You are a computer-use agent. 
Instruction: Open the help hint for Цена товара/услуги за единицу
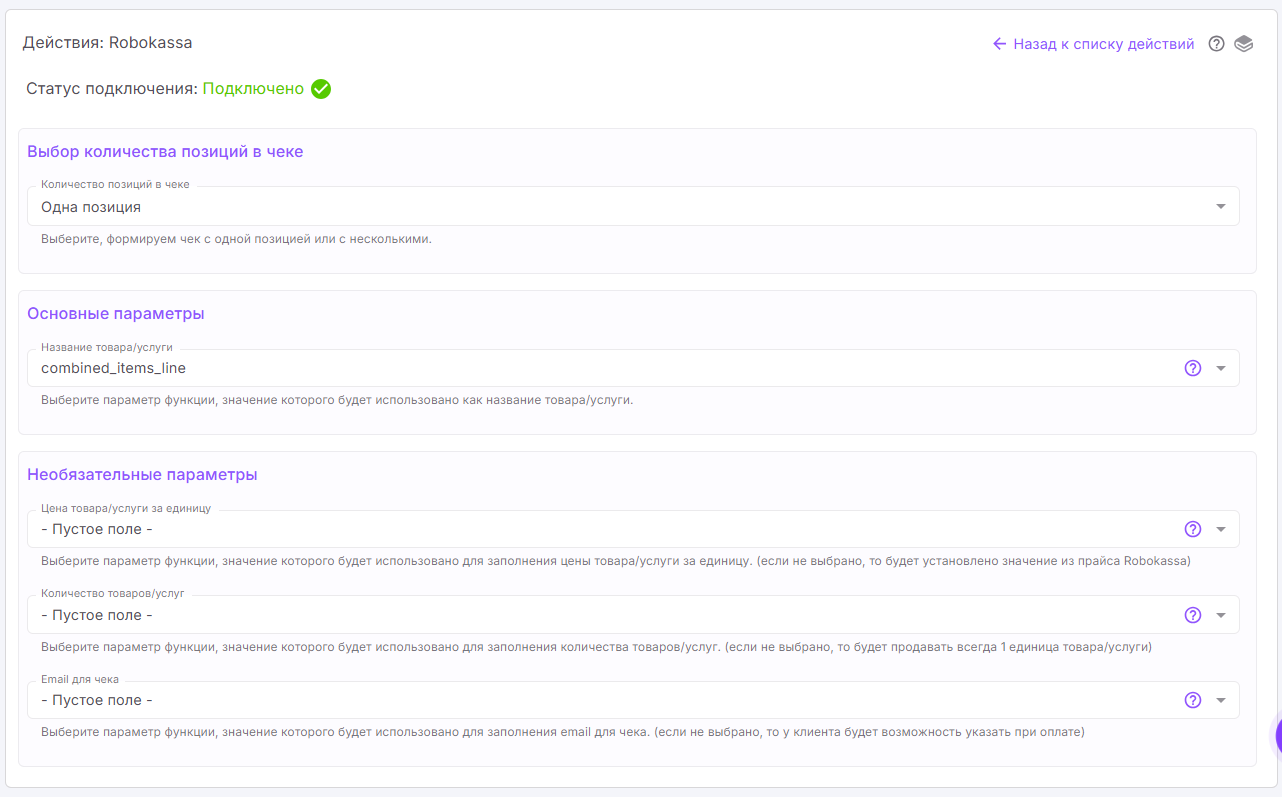pyautogui.click(x=1192, y=529)
